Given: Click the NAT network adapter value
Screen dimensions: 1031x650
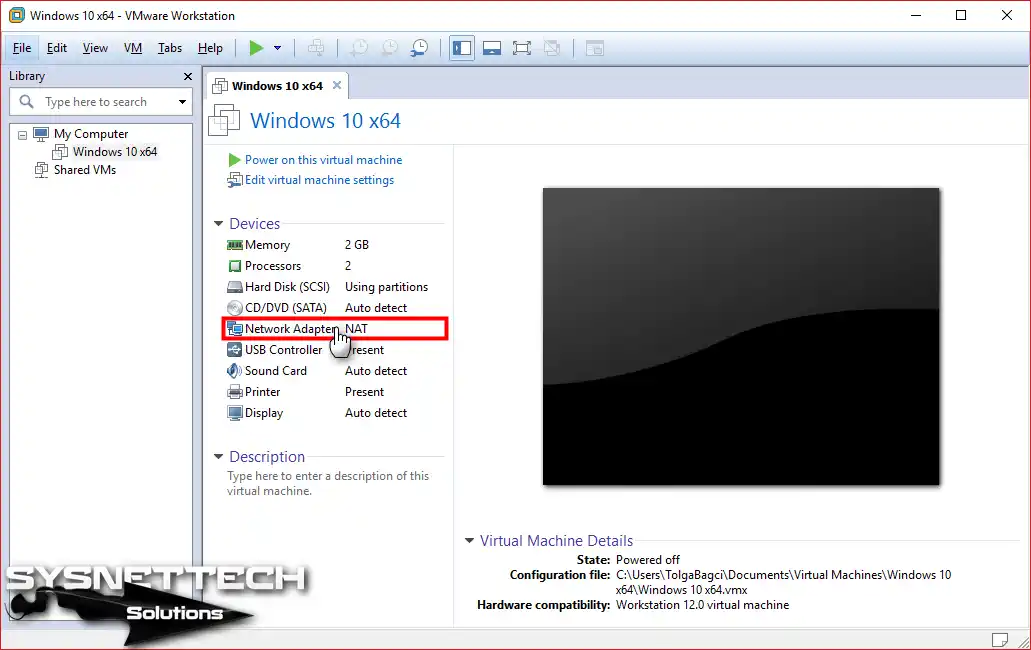Looking at the screenshot, I should click(x=356, y=329).
